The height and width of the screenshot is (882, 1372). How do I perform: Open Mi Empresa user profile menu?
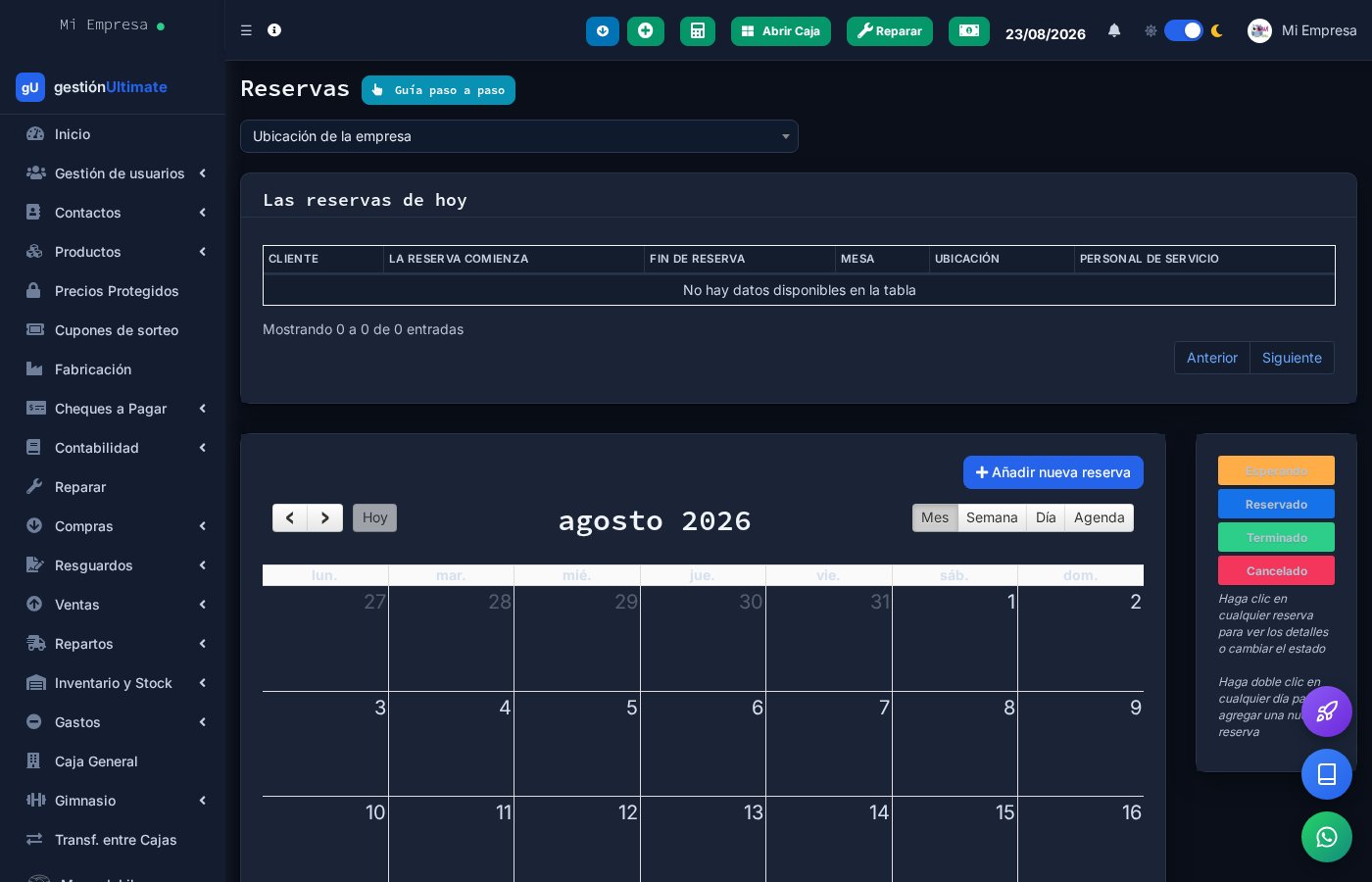click(x=1301, y=30)
